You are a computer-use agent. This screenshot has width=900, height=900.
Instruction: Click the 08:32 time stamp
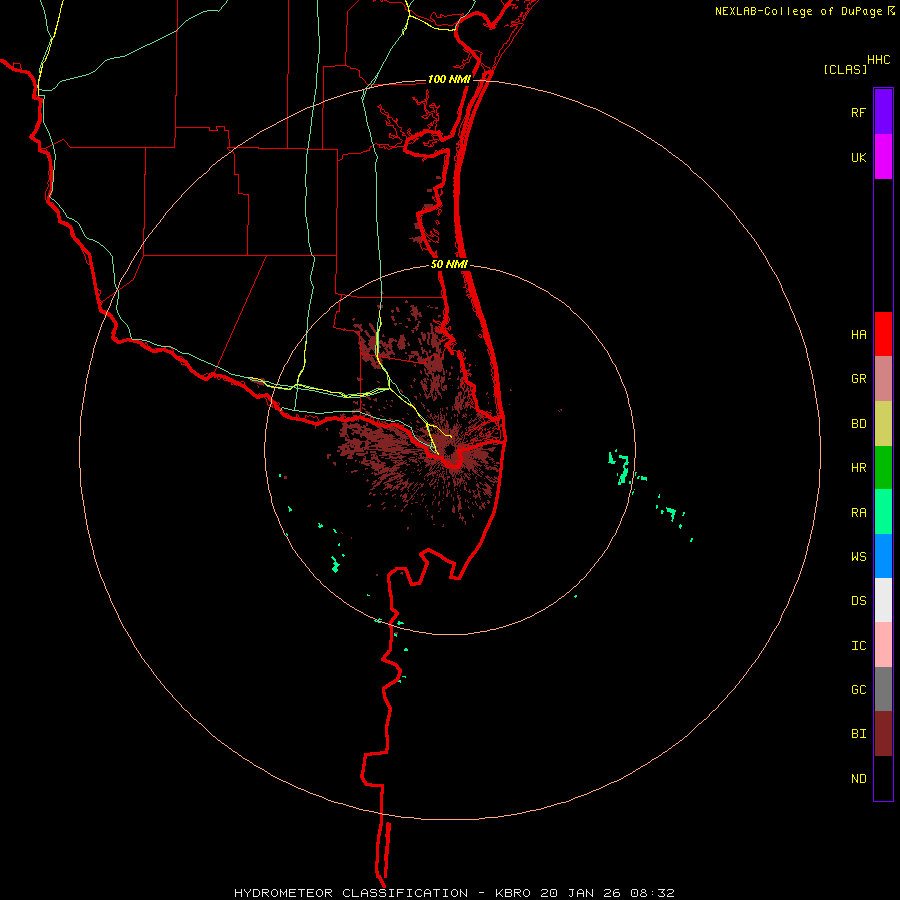pos(652,893)
